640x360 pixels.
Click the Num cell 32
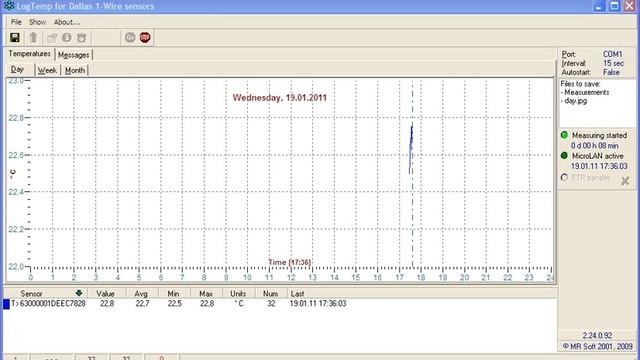tap(271, 304)
